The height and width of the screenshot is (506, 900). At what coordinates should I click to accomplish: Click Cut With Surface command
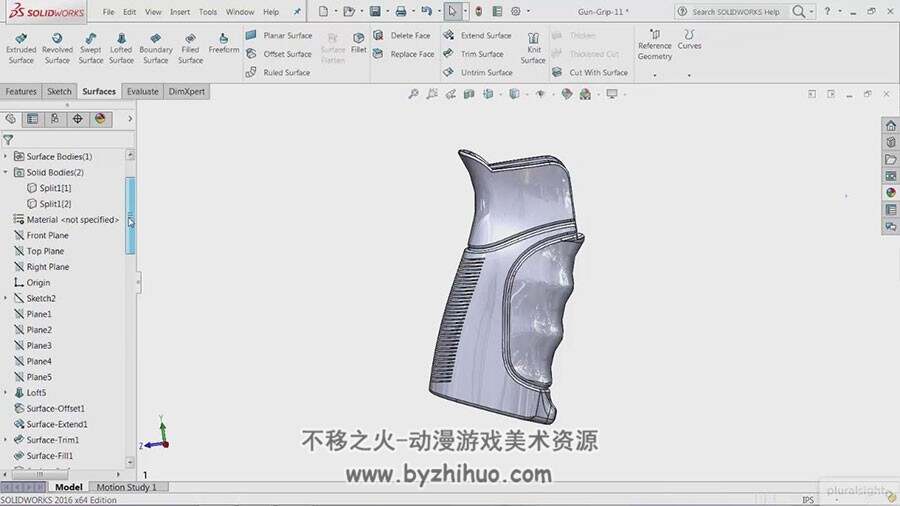pyautogui.click(x=590, y=72)
